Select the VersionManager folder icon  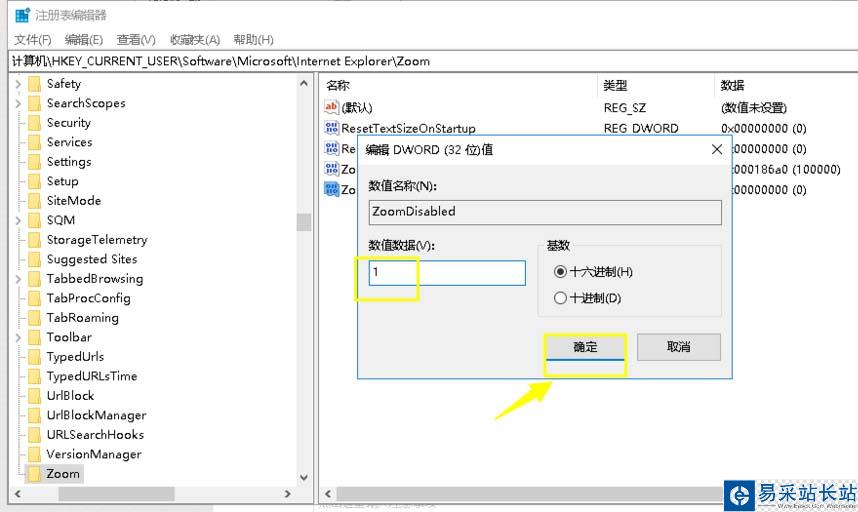(x=34, y=454)
